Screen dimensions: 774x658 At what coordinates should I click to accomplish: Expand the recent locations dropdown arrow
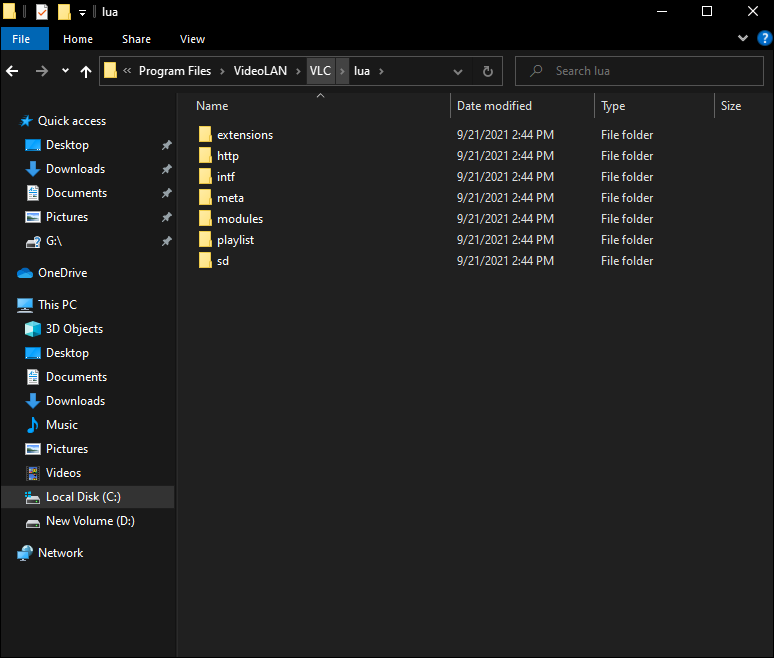click(x=65, y=71)
